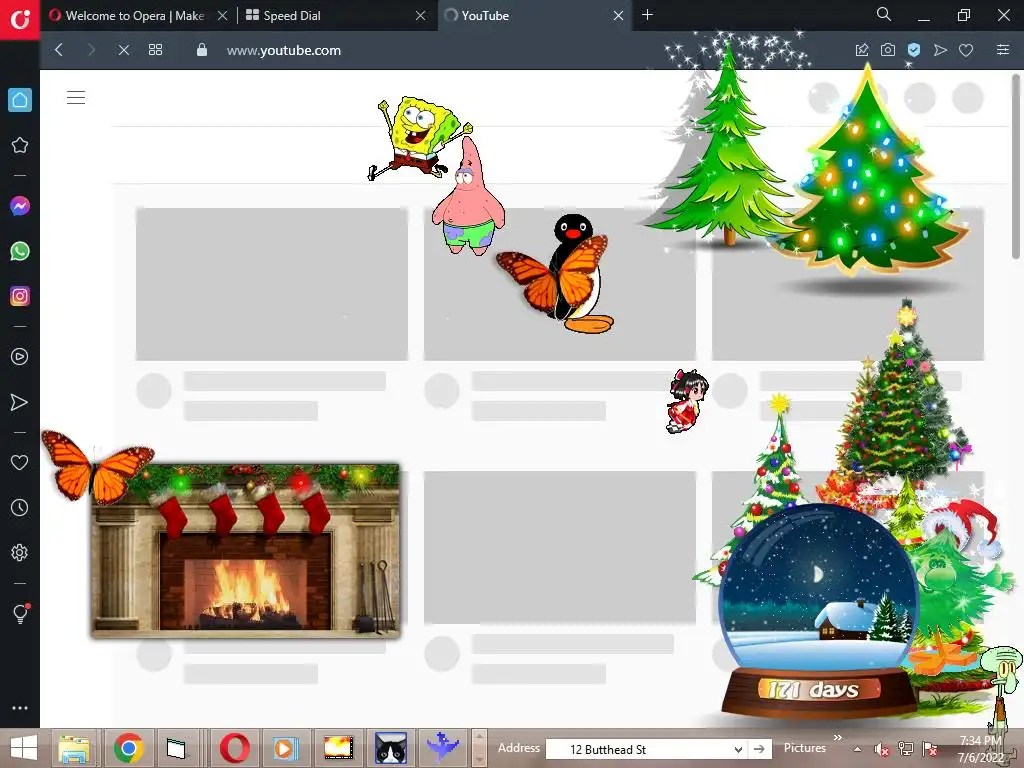Click the taskbar toolbar scroll-up arrow
1024x768 pixels.
478,737
